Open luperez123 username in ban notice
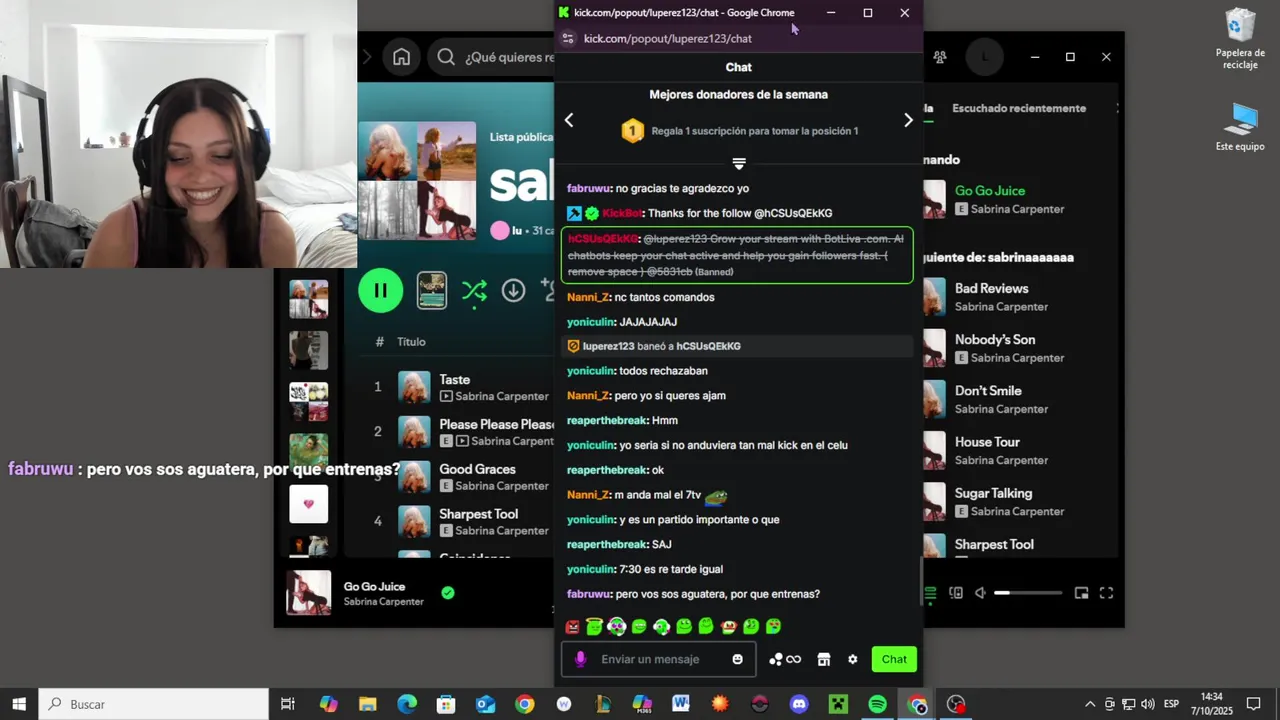Image resolution: width=1280 pixels, height=720 pixels. (608, 346)
